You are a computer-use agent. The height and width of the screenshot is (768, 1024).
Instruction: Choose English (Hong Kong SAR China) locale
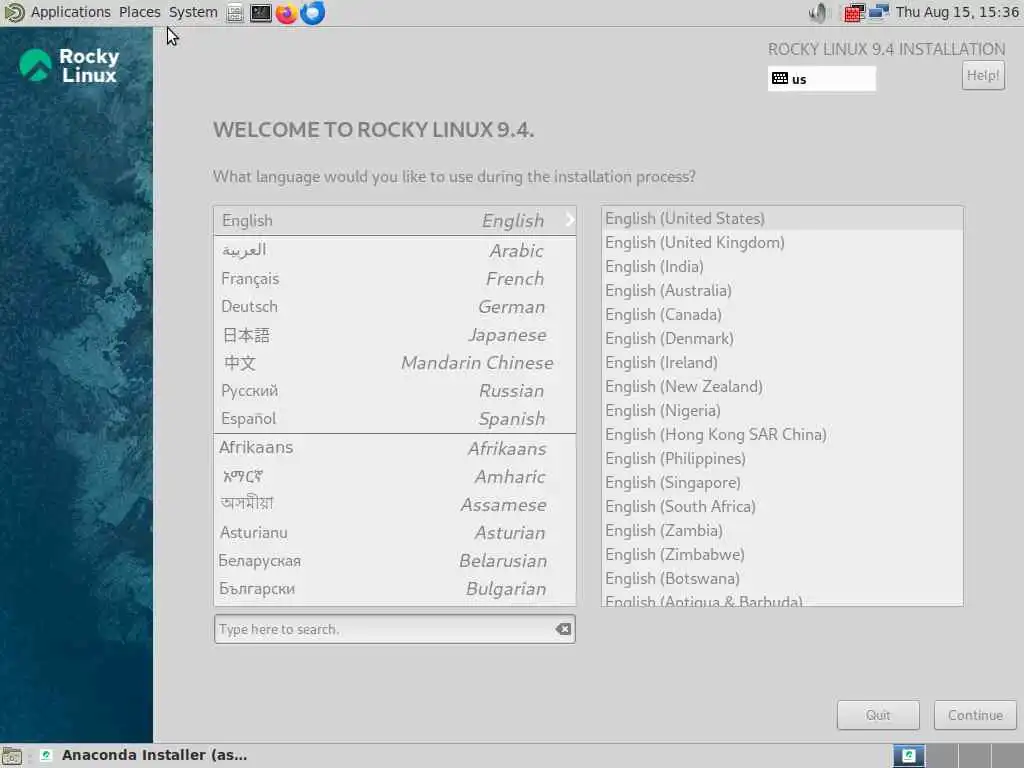click(x=782, y=435)
